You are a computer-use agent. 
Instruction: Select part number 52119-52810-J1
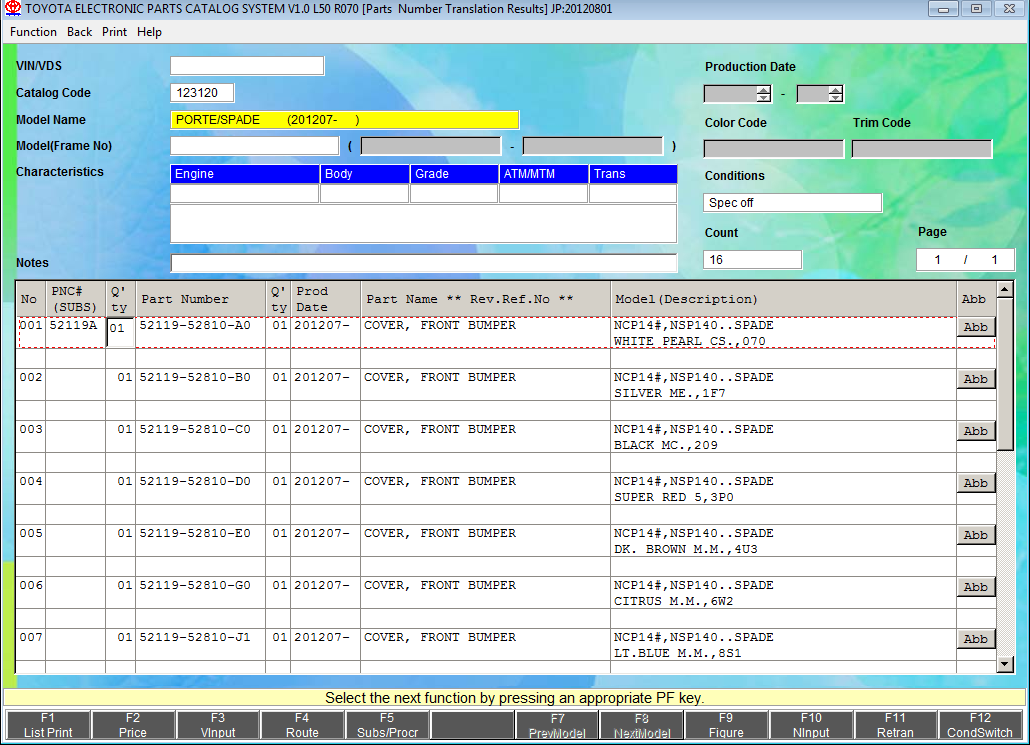pyautogui.click(x=194, y=637)
